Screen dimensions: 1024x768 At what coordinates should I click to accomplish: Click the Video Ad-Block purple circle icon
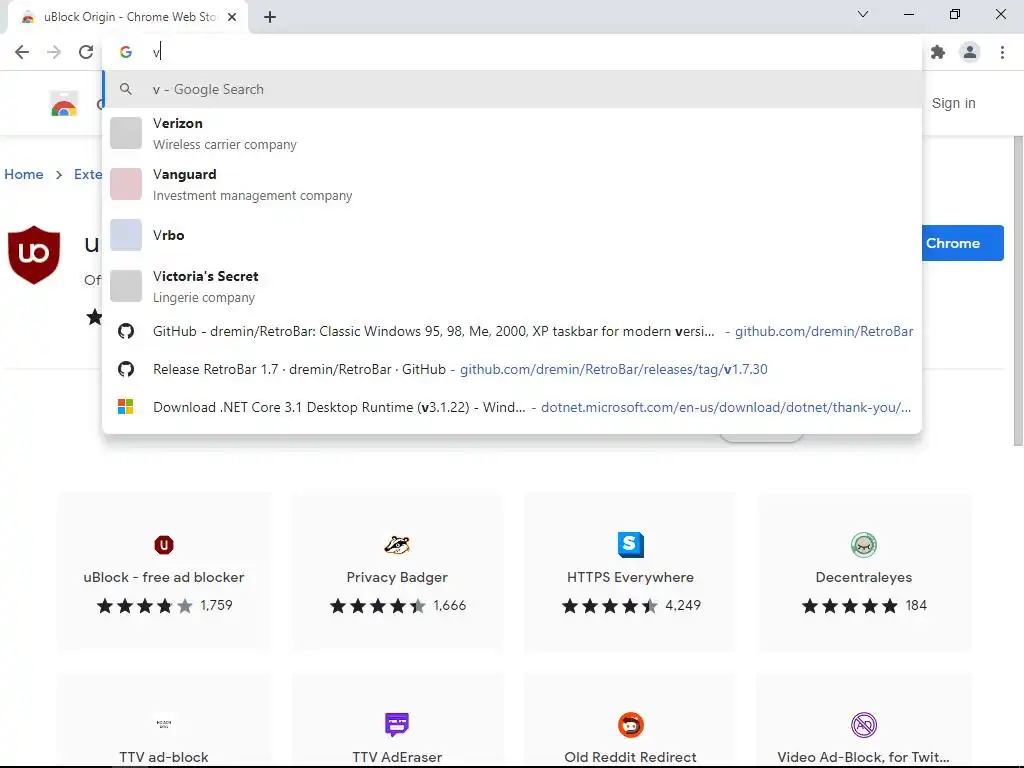point(863,725)
